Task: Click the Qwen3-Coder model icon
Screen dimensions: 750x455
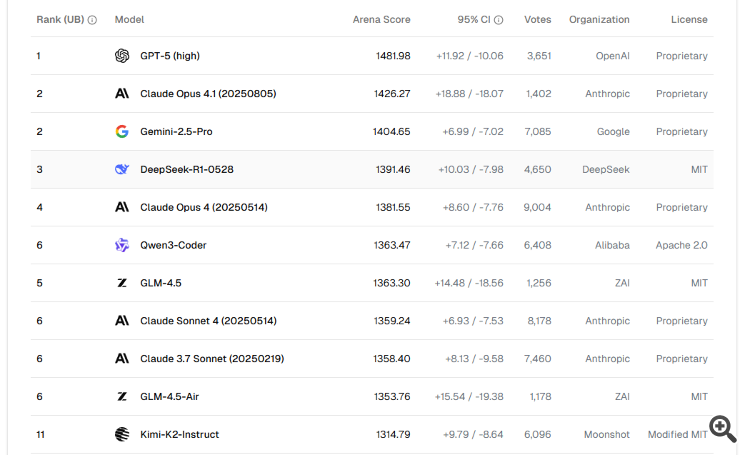Action: pyautogui.click(x=122, y=245)
